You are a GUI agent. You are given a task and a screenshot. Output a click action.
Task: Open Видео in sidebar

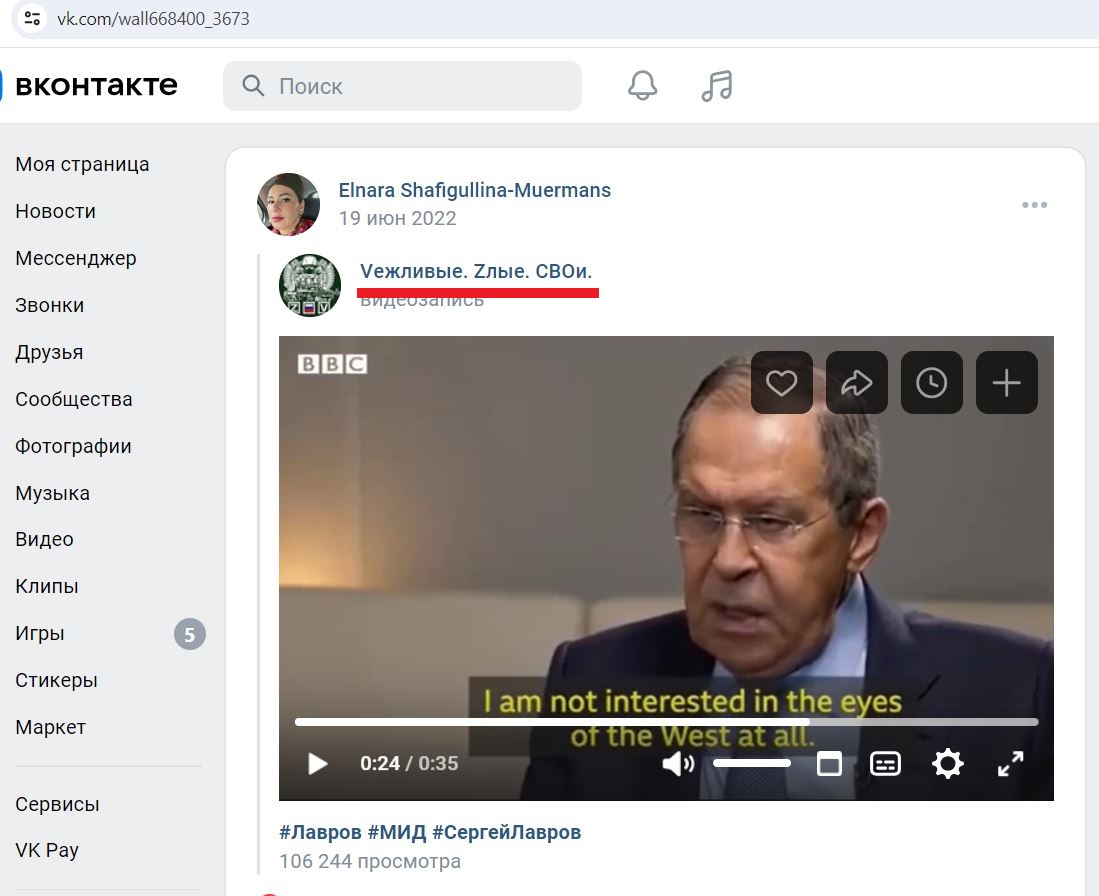coord(44,539)
